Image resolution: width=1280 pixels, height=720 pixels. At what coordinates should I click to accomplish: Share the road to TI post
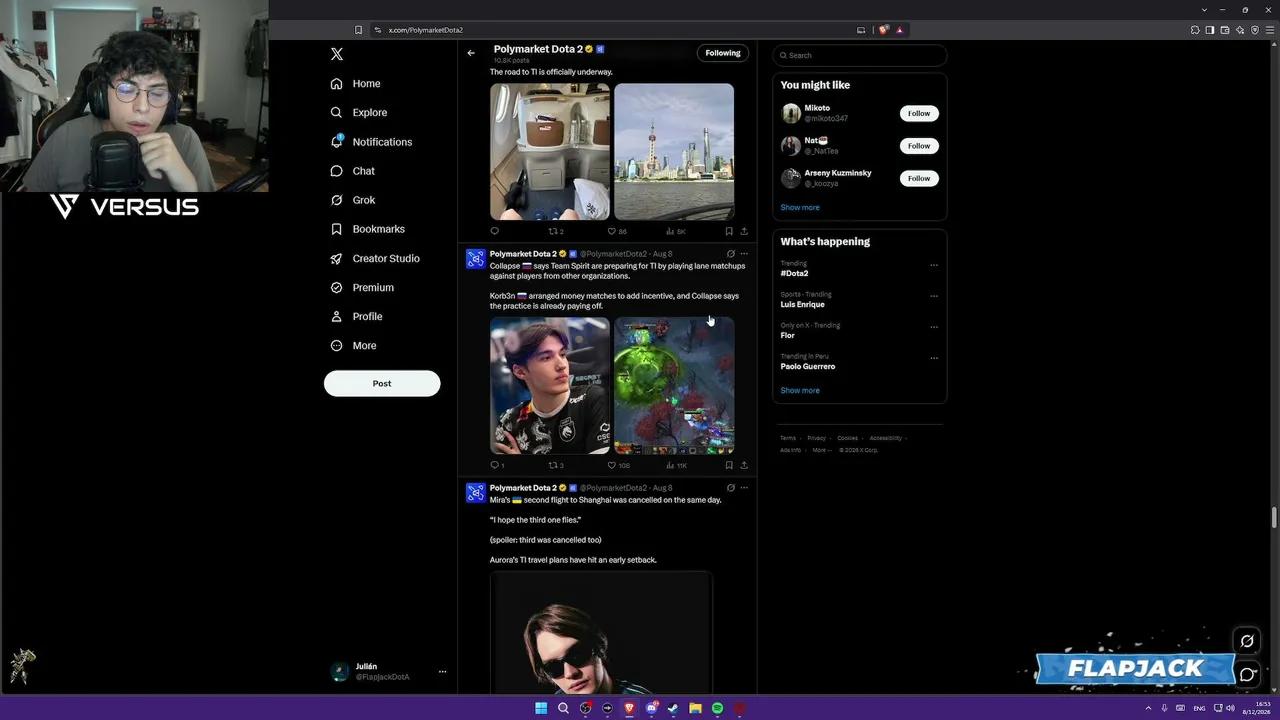click(744, 231)
